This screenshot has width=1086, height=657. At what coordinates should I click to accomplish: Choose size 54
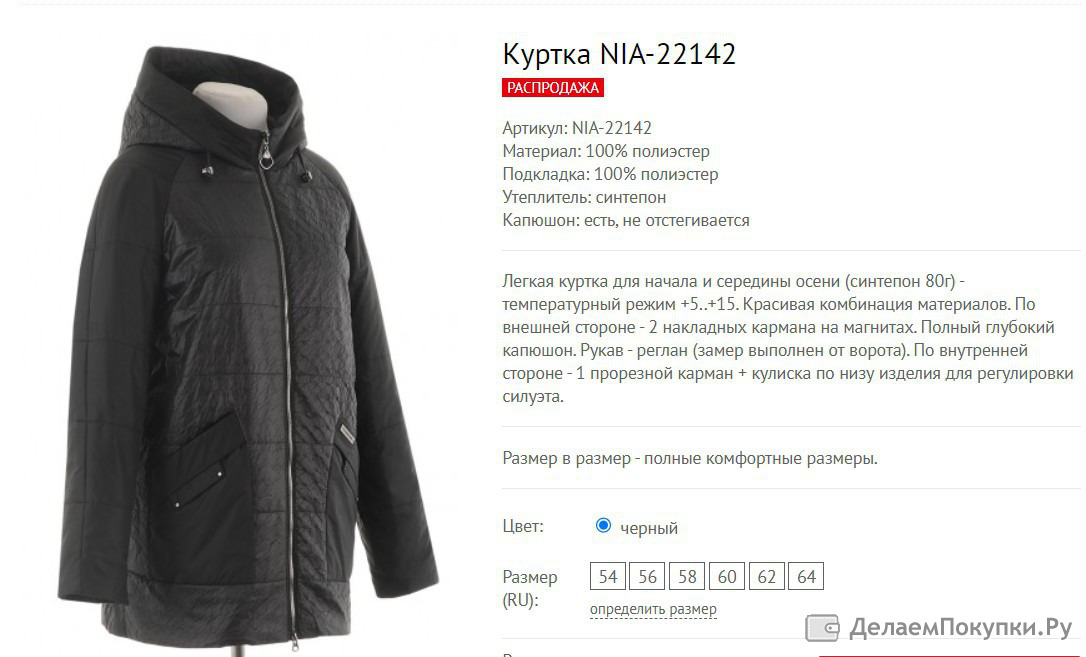608,576
